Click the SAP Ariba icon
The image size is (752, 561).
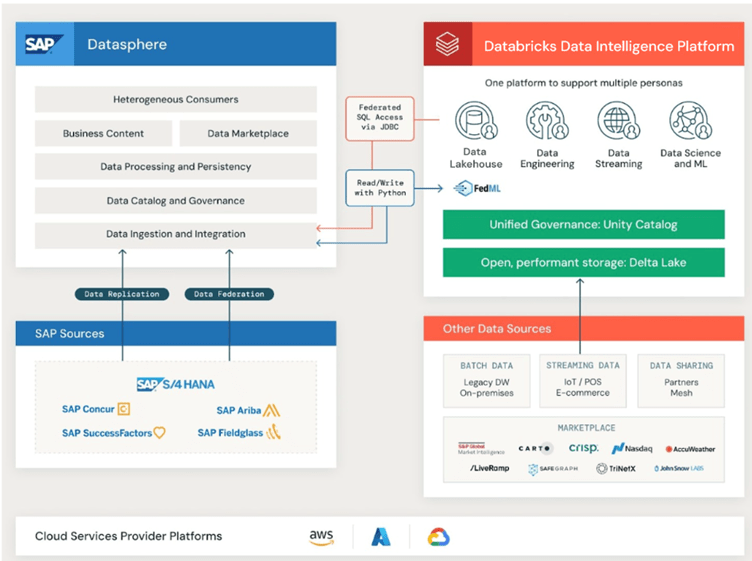[271, 410]
